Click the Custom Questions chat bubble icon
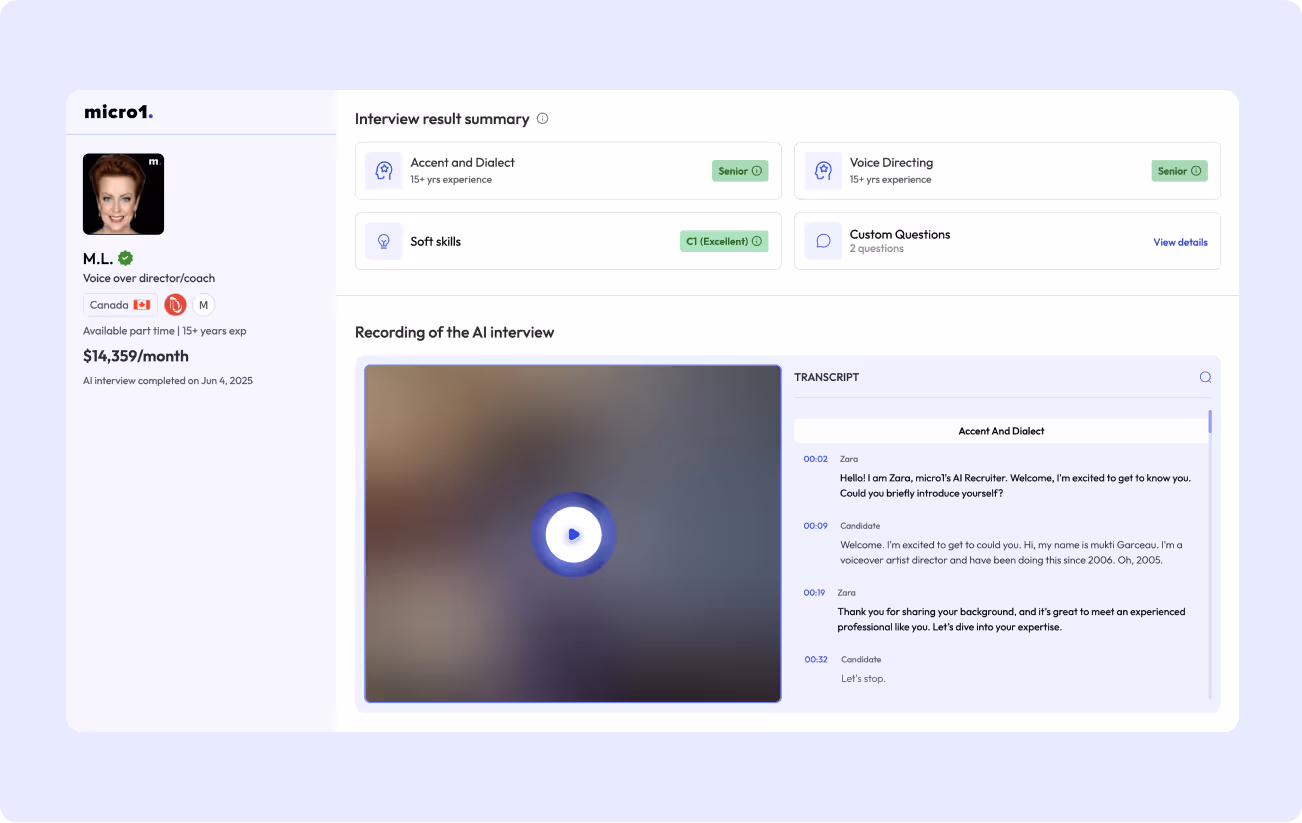The width and height of the screenshot is (1302, 823). tap(823, 241)
